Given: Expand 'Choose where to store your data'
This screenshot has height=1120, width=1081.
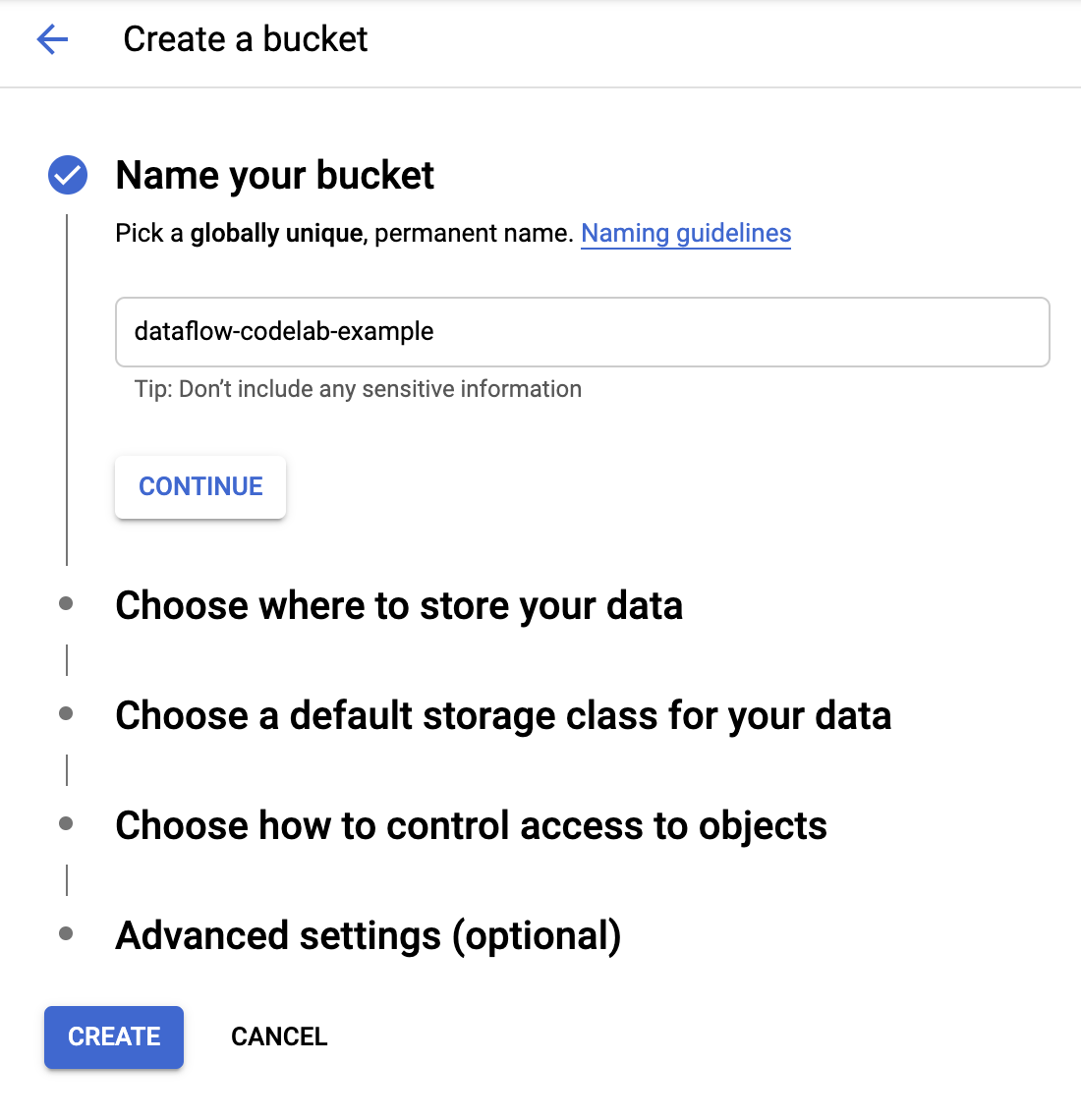Looking at the screenshot, I should tap(398, 606).
